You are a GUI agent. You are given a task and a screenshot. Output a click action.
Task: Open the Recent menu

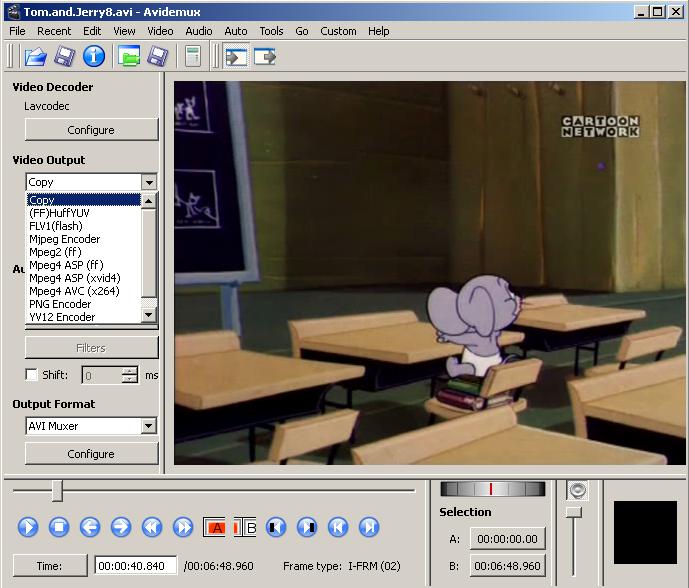click(x=54, y=31)
